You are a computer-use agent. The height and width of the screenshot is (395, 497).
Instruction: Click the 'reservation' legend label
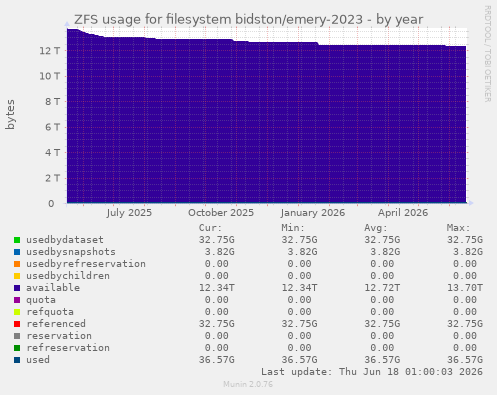point(59,336)
